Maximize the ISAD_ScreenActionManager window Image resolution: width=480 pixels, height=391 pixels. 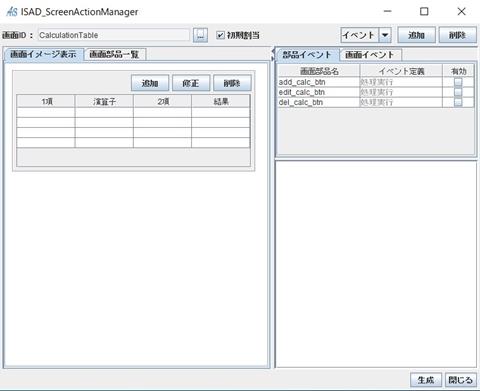pyautogui.click(x=424, y=11)
